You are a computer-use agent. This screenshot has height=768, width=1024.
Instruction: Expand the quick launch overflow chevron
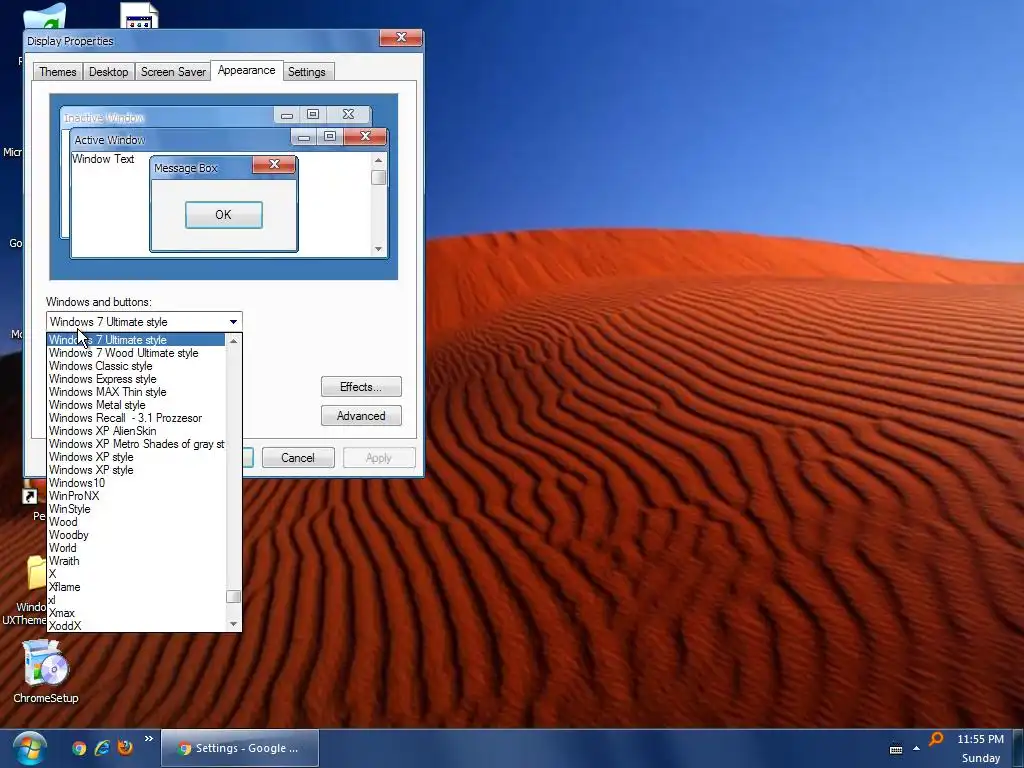[149, 739]
